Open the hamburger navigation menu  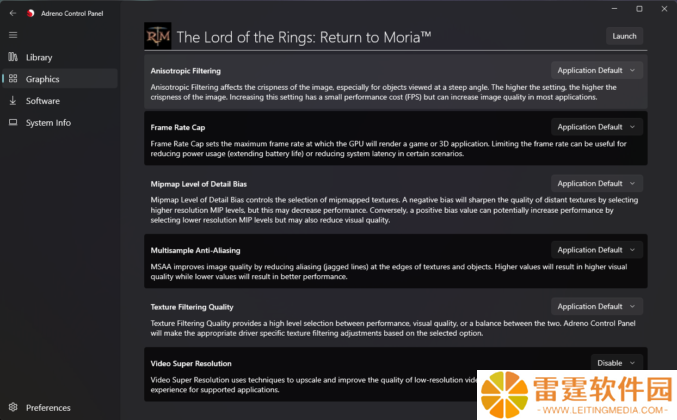tap(13, 35)
